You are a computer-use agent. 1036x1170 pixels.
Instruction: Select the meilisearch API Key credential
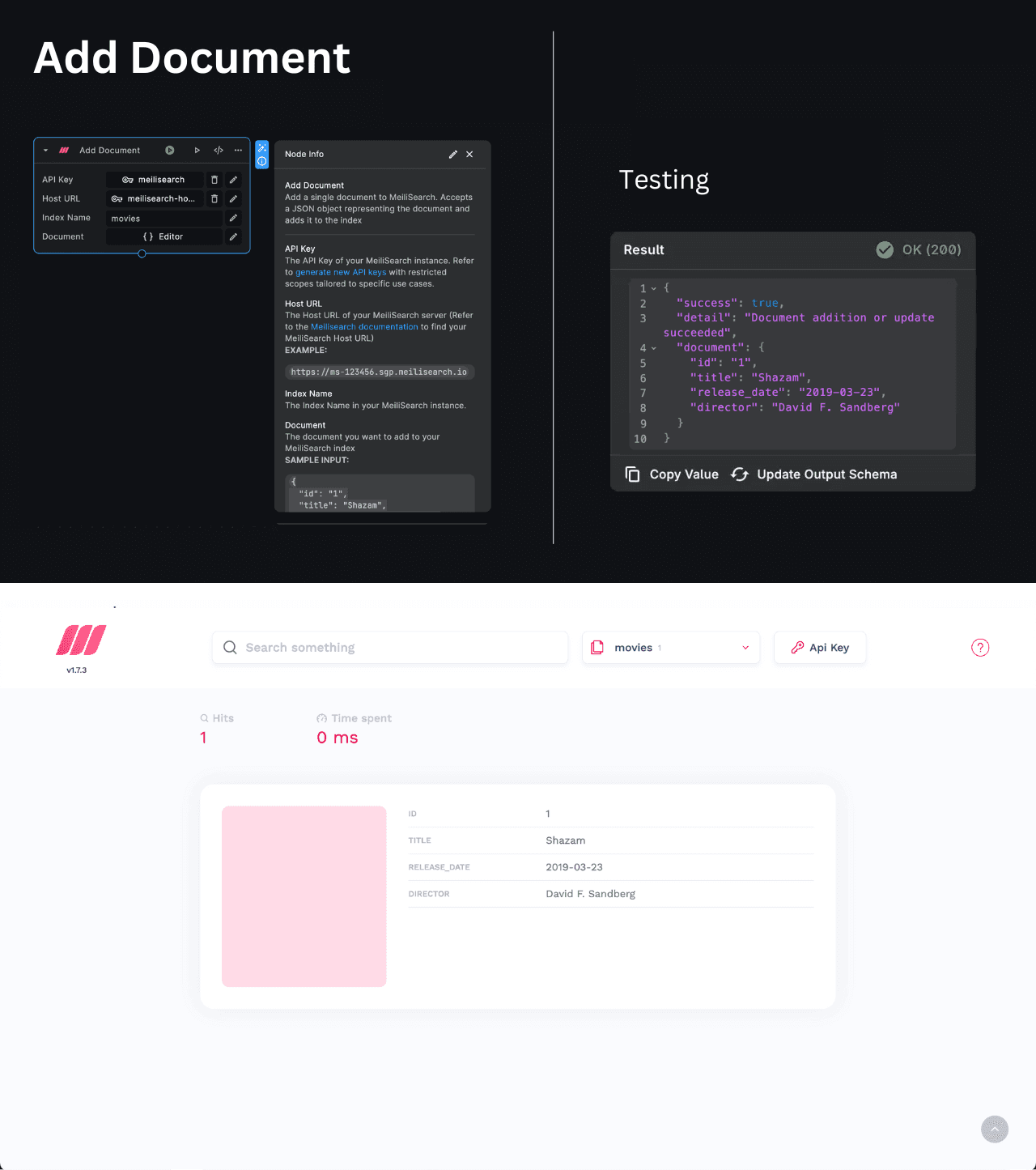click(155, 180)
